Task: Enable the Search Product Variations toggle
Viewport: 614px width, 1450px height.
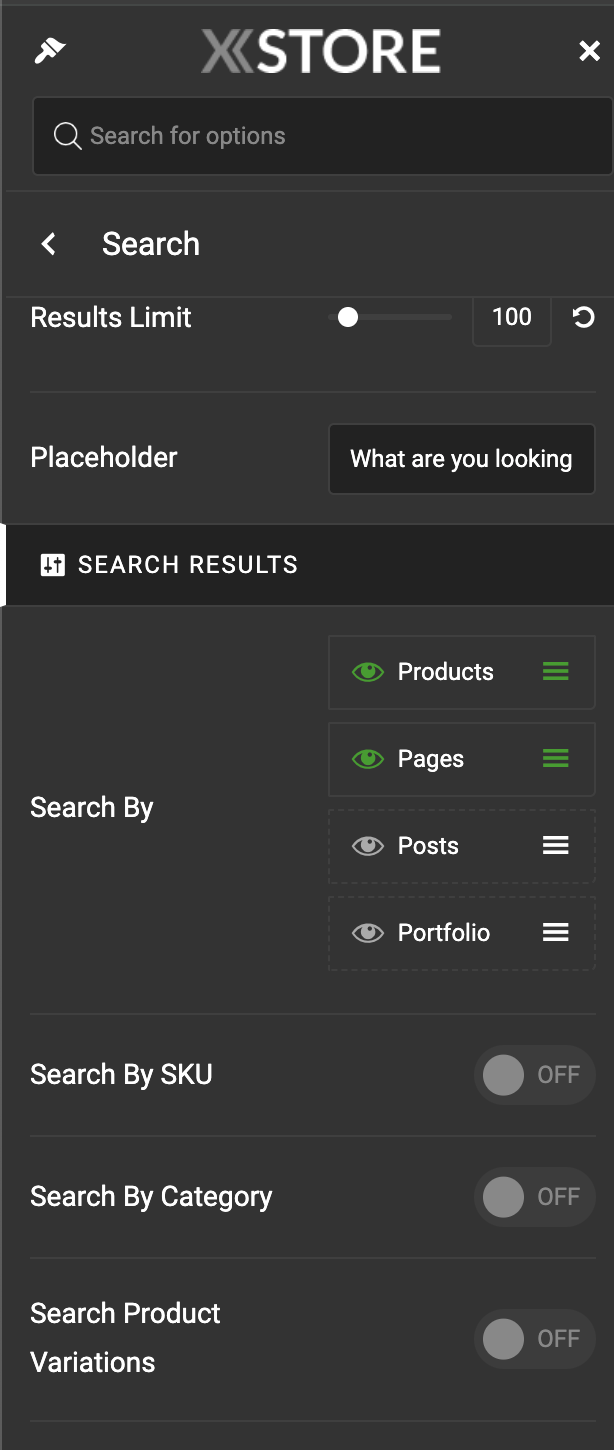Action: pyautogui.click(x=534, y=1339)
